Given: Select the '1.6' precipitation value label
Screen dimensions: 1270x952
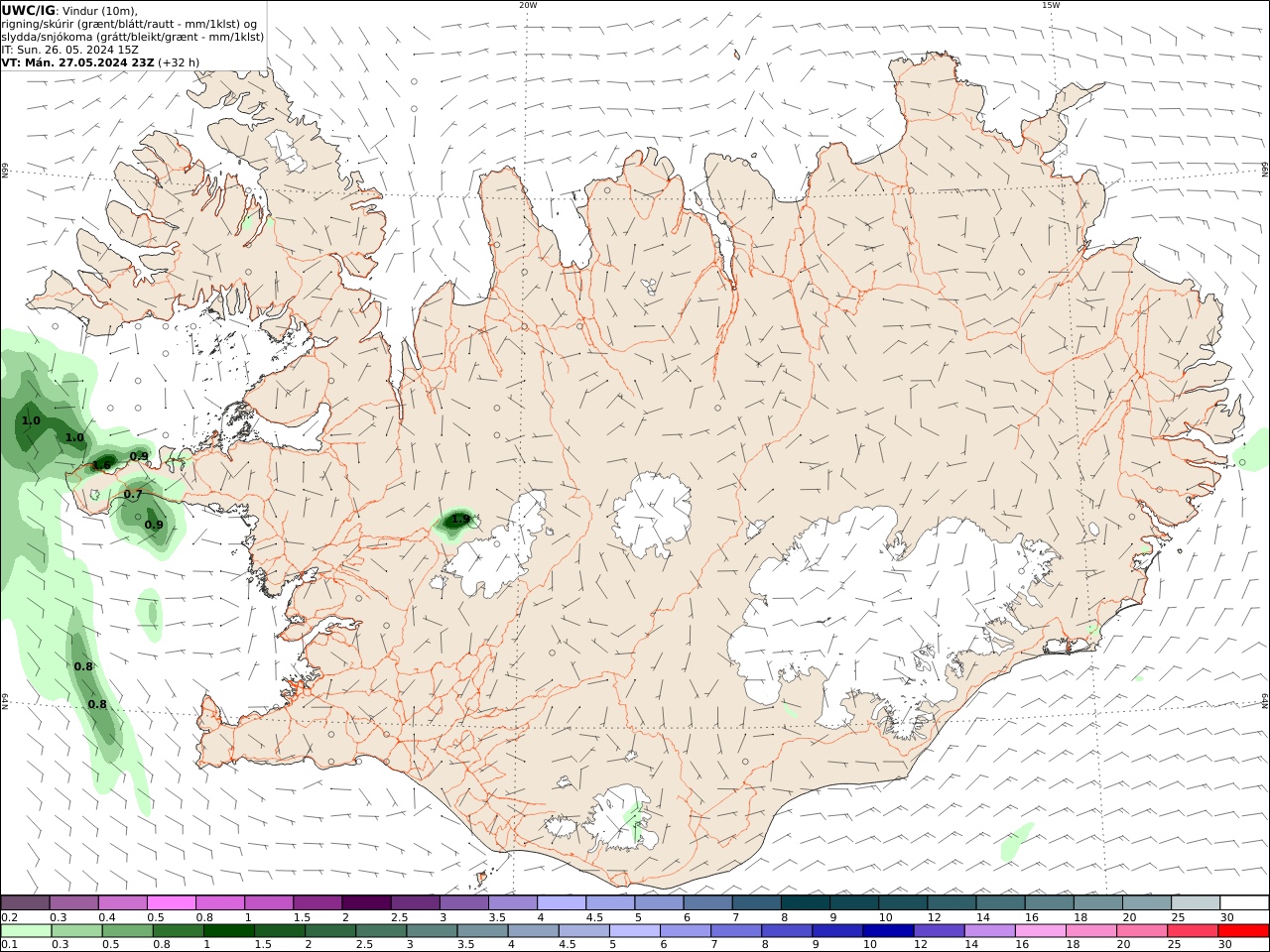Looking at the screenshot, I should 101,465.
